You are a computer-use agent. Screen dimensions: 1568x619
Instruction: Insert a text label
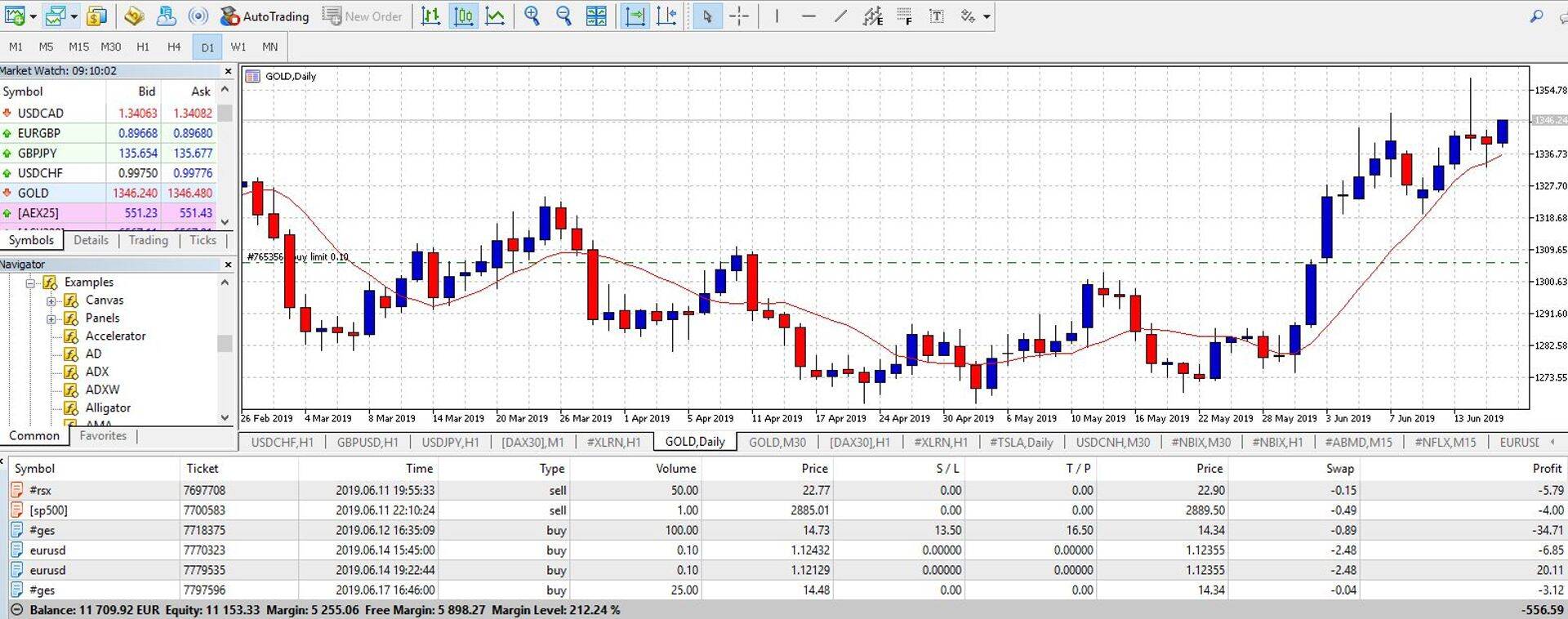(937, 16)
